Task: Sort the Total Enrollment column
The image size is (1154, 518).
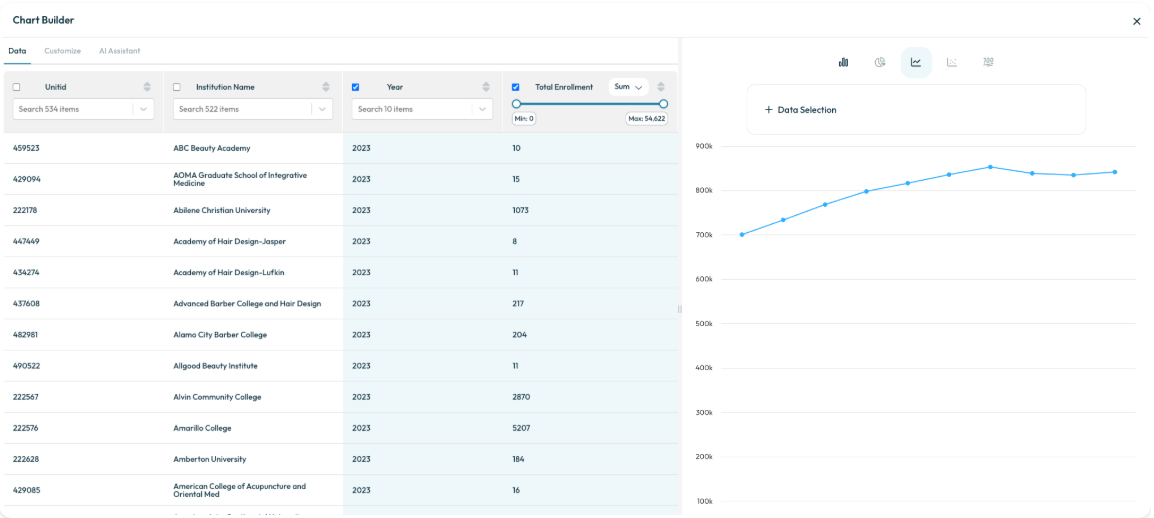Action: click(x=661, y=87)
